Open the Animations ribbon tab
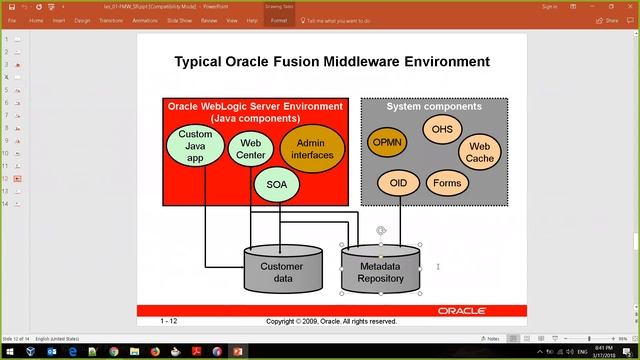 click(145, 20)
